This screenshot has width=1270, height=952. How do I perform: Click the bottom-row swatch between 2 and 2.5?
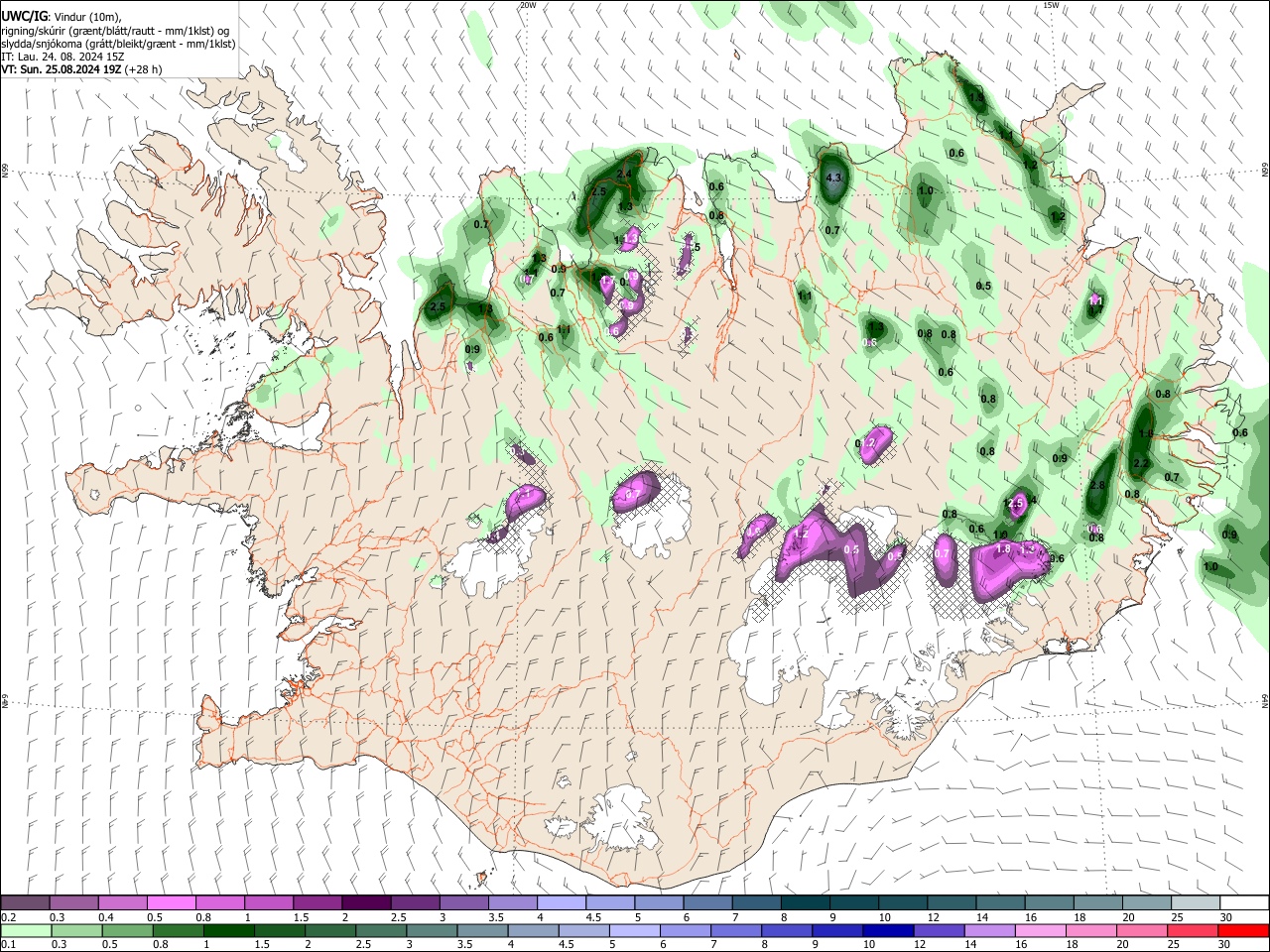click(x=330, y=931)
